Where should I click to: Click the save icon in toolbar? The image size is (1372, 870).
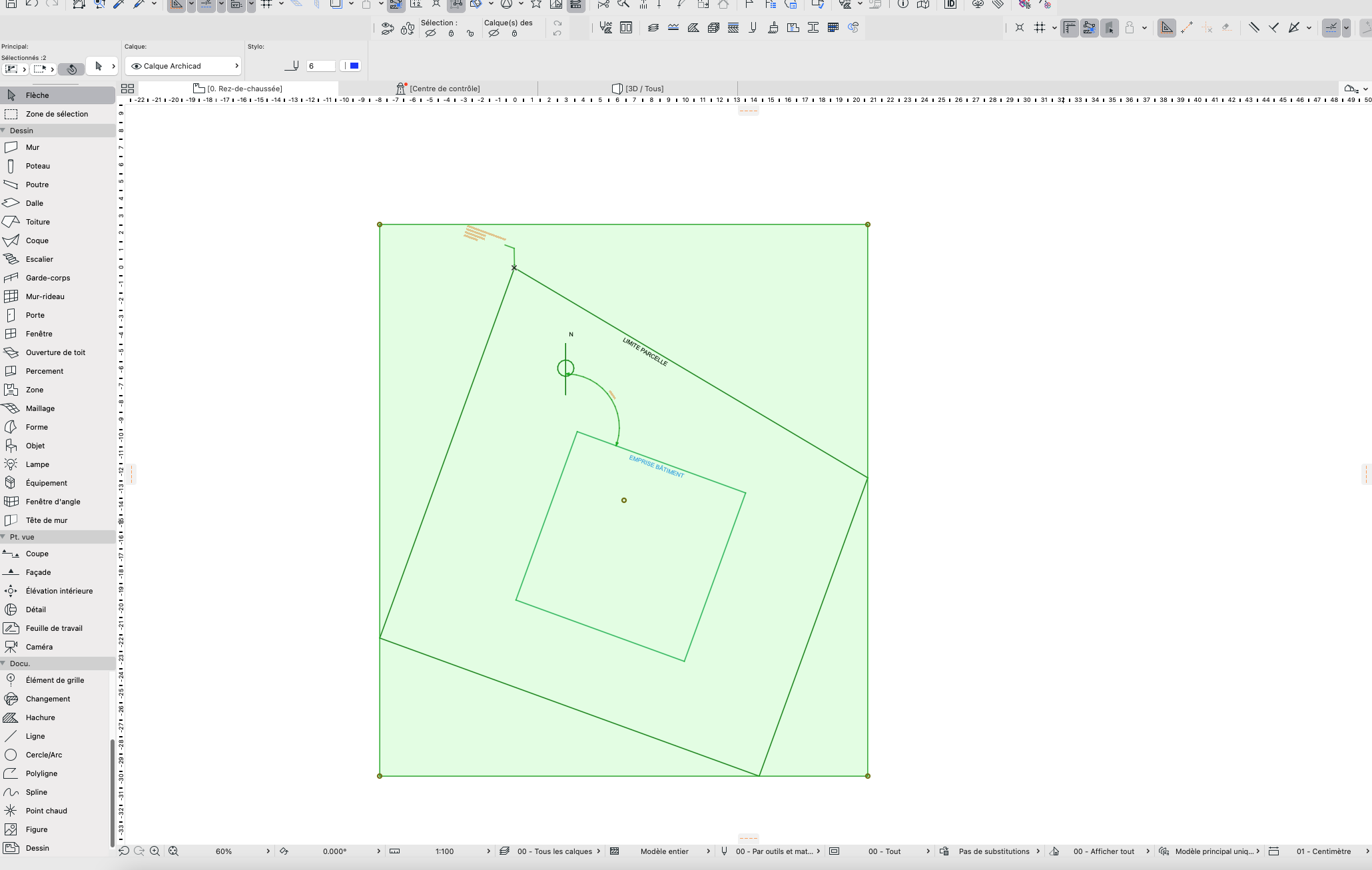(11, 3)
